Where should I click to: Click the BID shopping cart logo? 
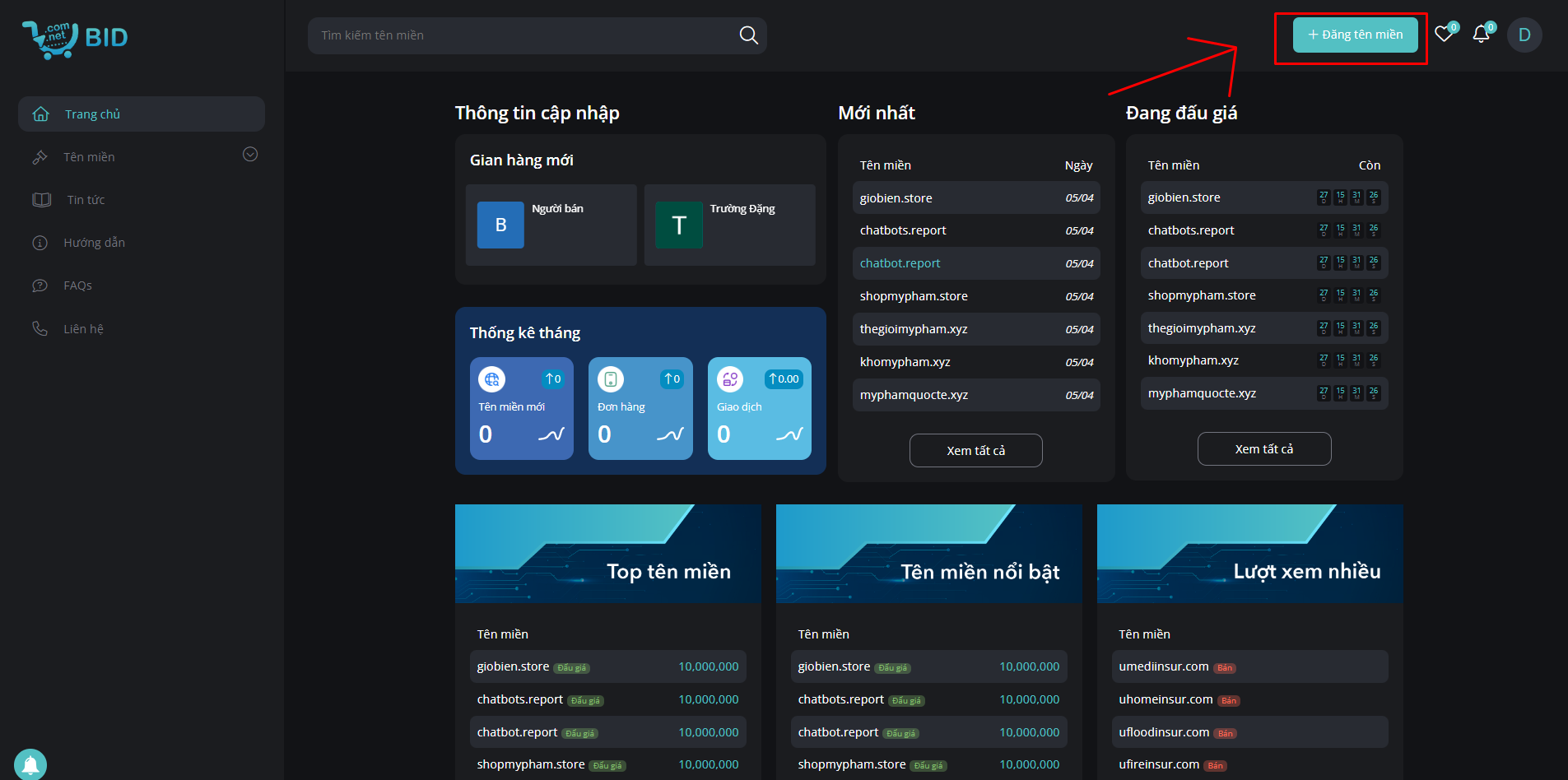74,38
